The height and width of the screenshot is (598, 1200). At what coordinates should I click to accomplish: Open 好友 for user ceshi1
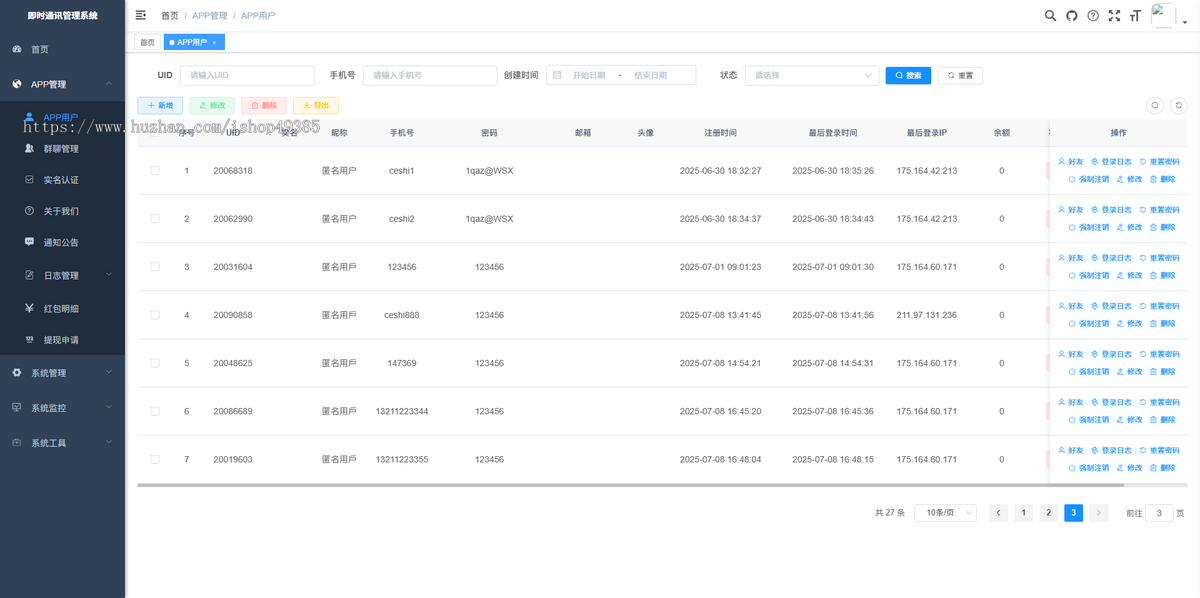(x=1070, y=162)
